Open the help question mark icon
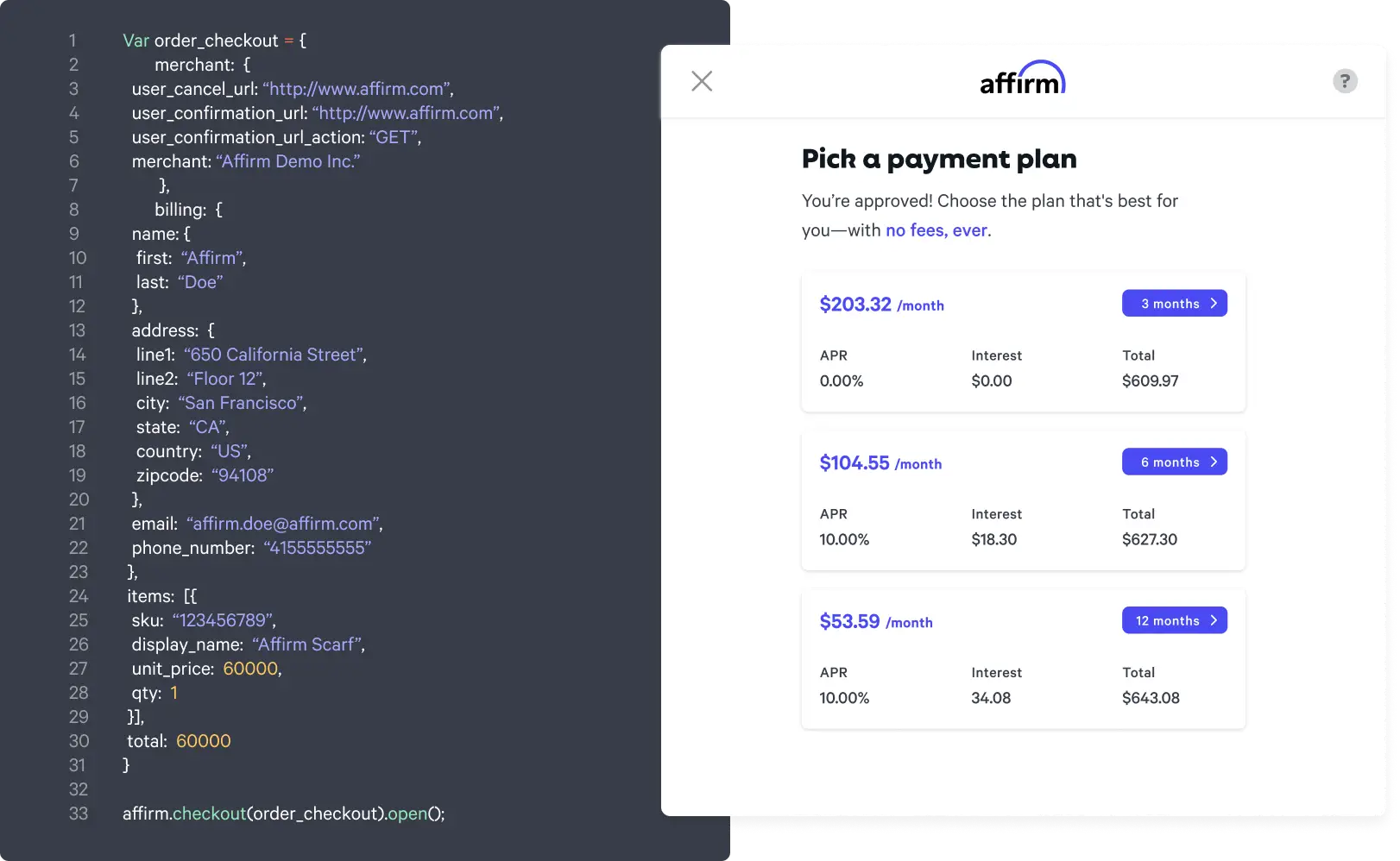This screenshot has width=1400, height=861. [x=1344, y=81]
